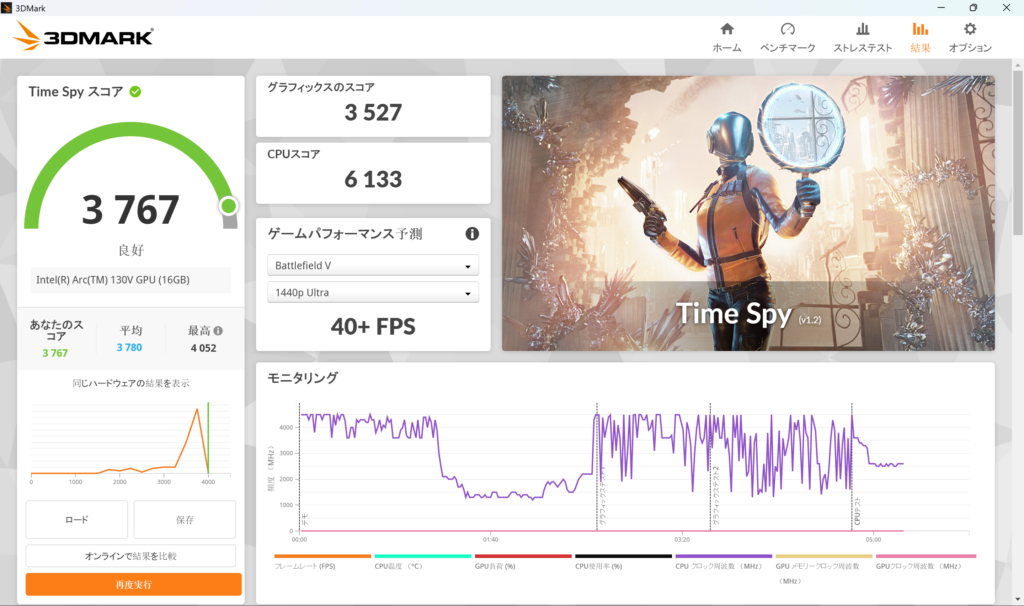This screenshot has height=606, width=1024.
Task: Click the info icon next to 最高
Action: [x=218, y=331]
